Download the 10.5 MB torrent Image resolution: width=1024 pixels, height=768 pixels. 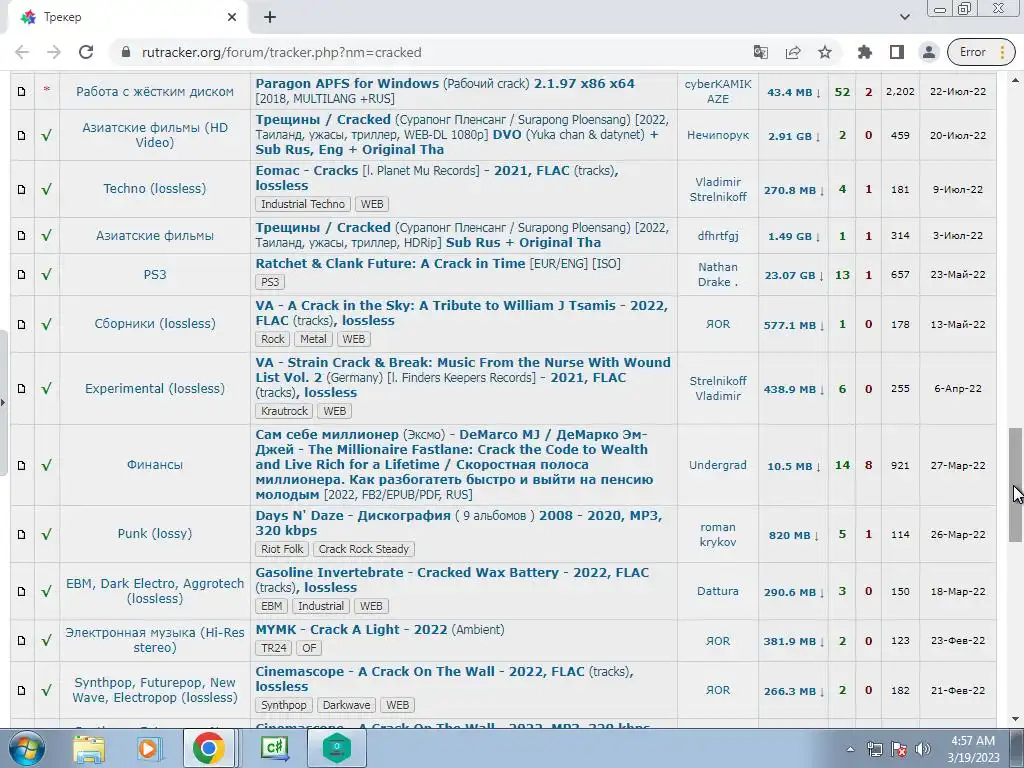tap(793, 466)
